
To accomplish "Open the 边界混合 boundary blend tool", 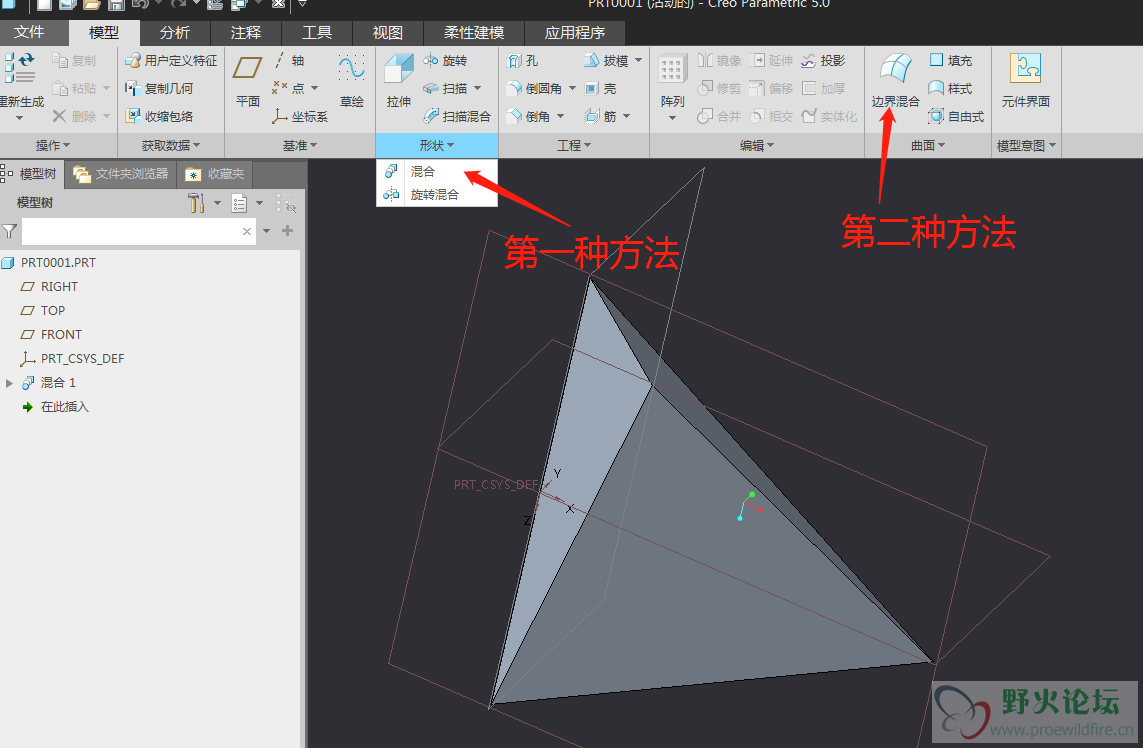I will [x=895, y=80].
